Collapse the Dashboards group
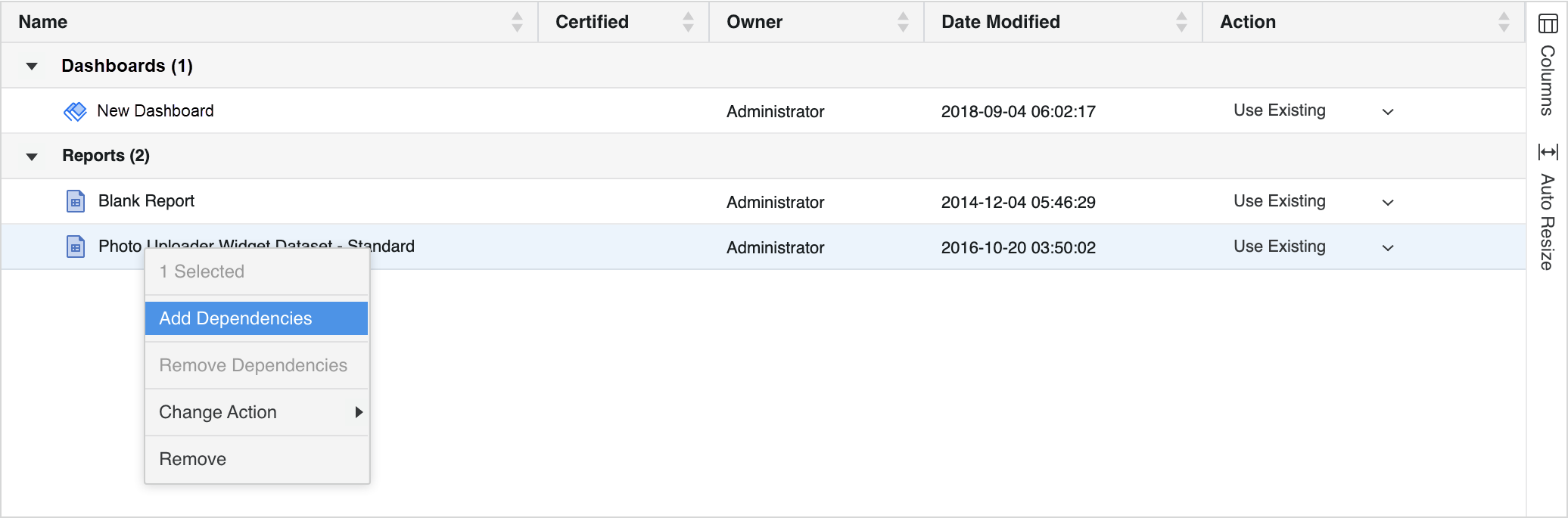The width and height of the screenshot is (1568, 518). (32, 67)
